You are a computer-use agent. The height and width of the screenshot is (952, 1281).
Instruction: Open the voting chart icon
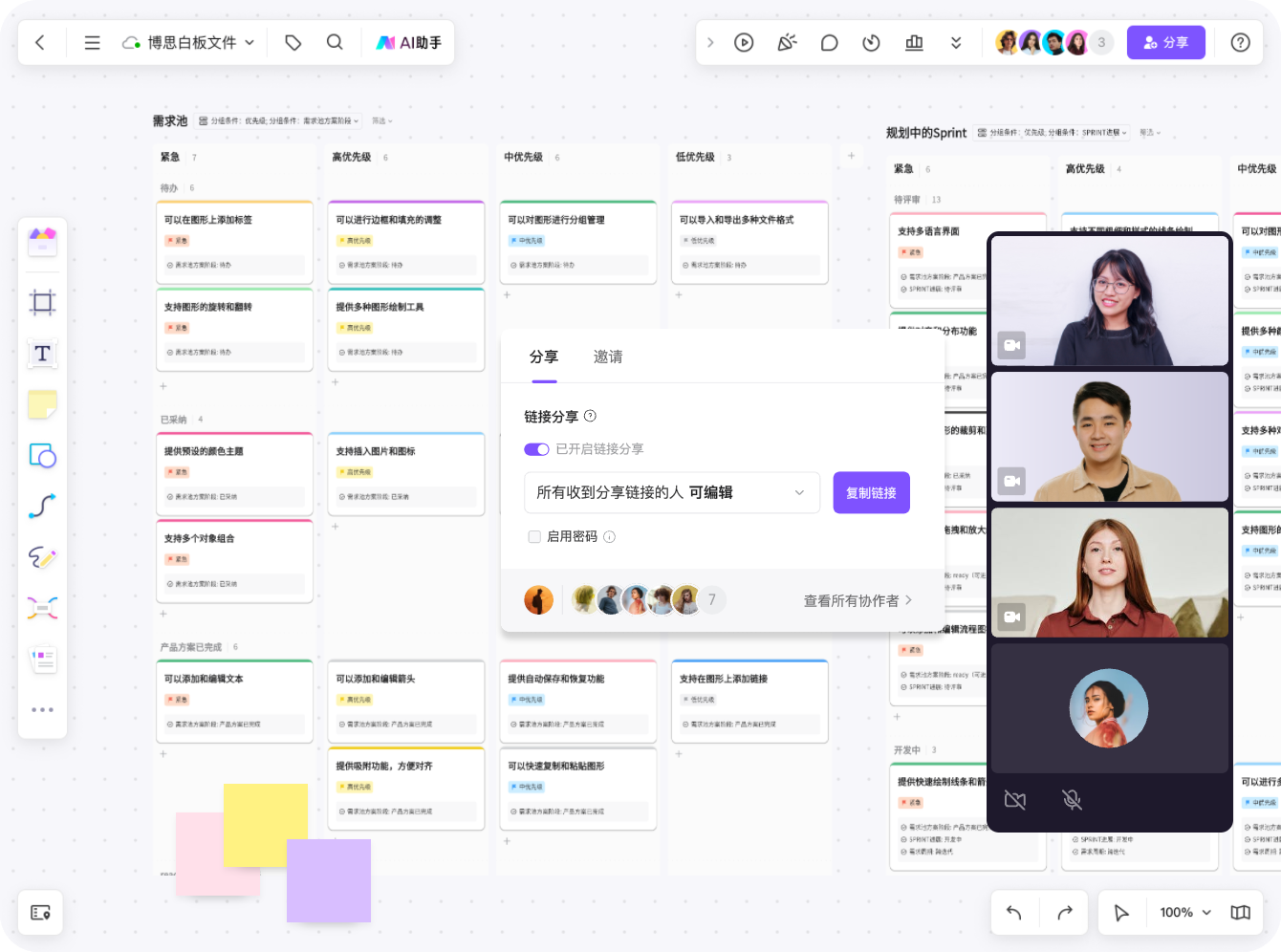click(914, 42)
